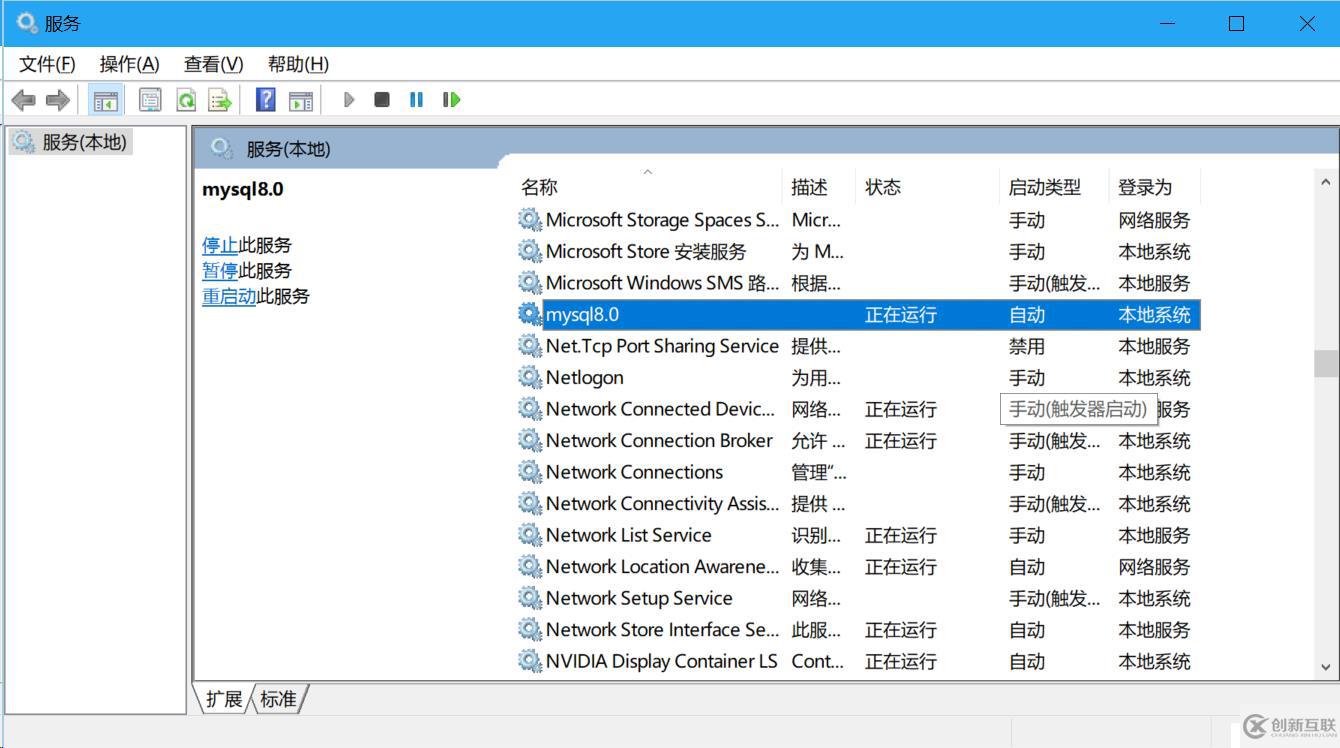Click the gear icon beside Network Setup Service

coord(530,598)
